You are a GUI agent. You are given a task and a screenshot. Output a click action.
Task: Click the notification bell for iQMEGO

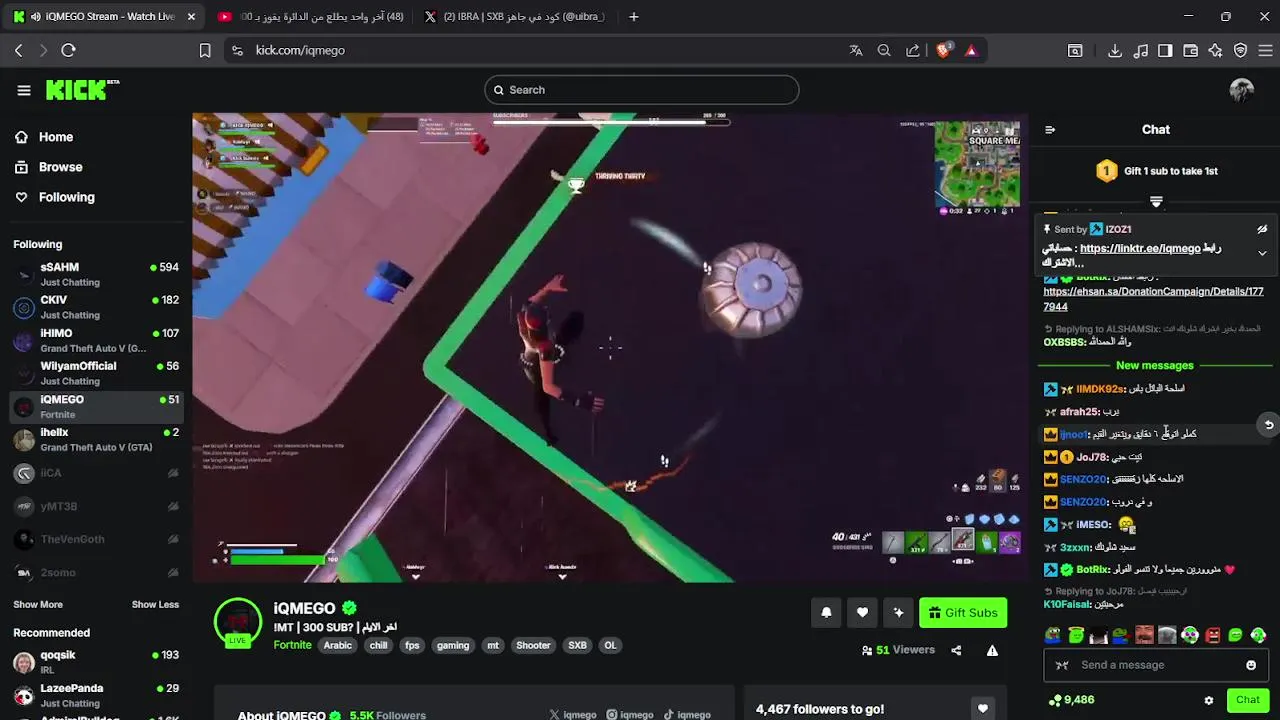(826, 613)
